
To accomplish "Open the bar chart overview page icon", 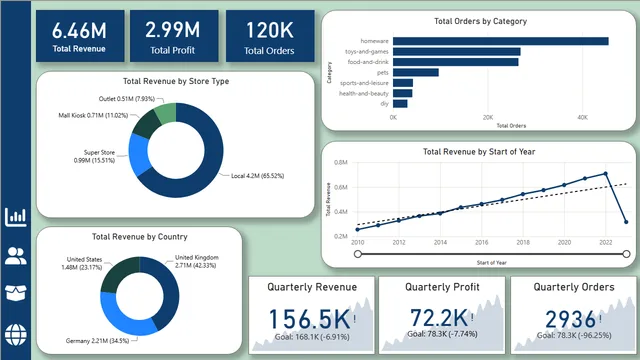I will coord(16,217).
